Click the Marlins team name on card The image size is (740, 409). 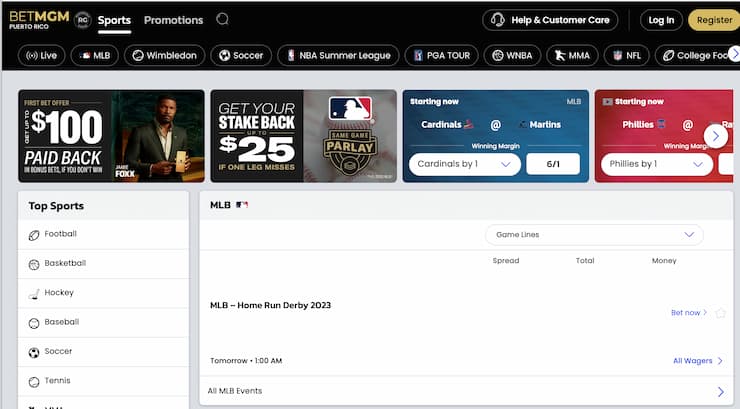[545, 125]
